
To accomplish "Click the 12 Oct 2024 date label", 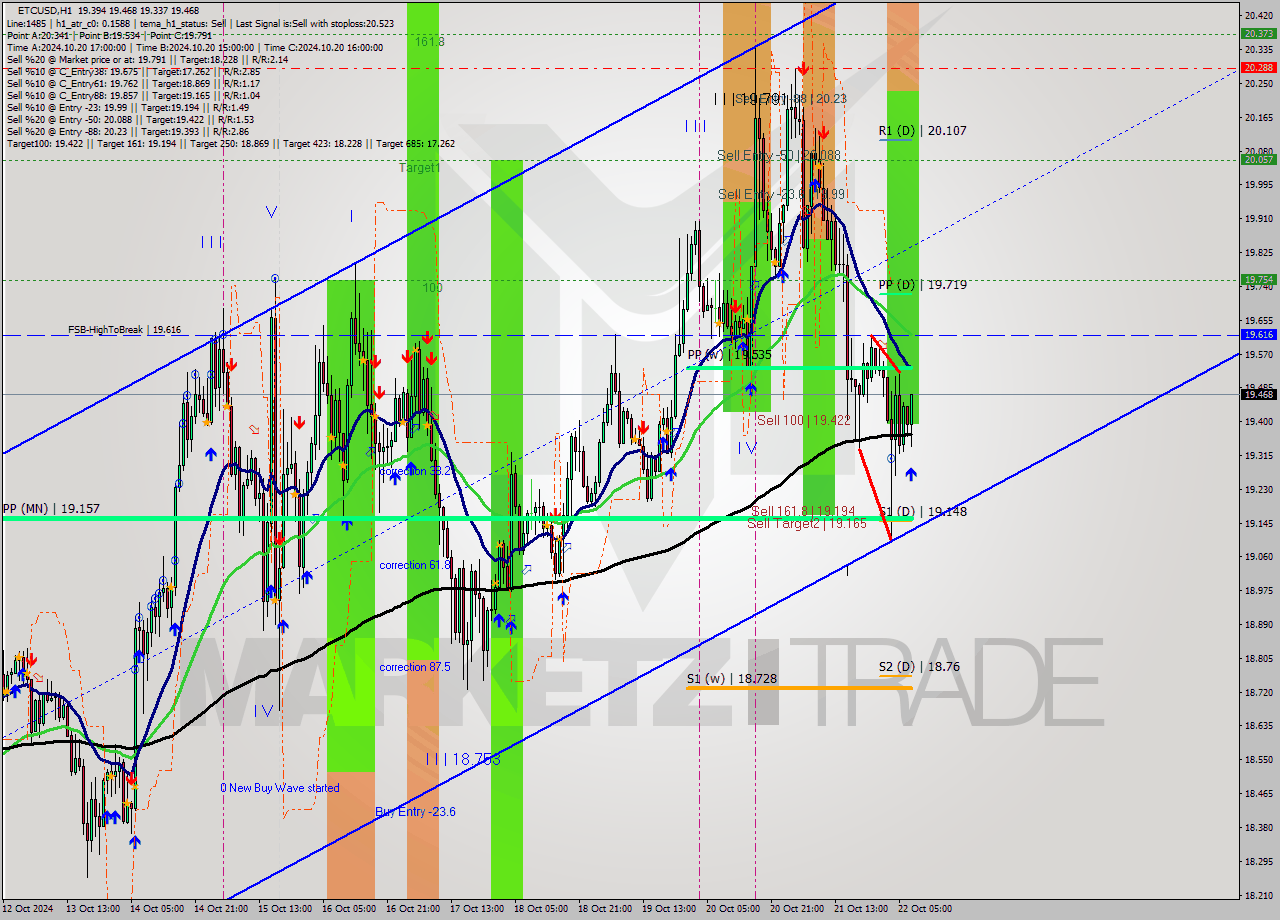I will pos(28,910).
